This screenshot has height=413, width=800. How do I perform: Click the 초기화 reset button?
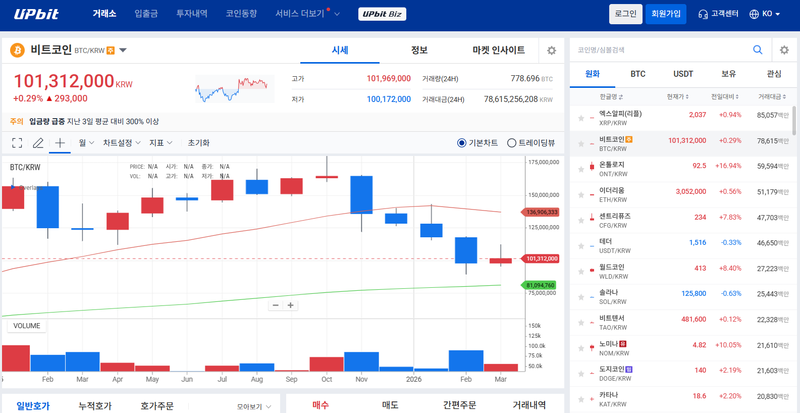pyautogui.click(x=198, y=143)
